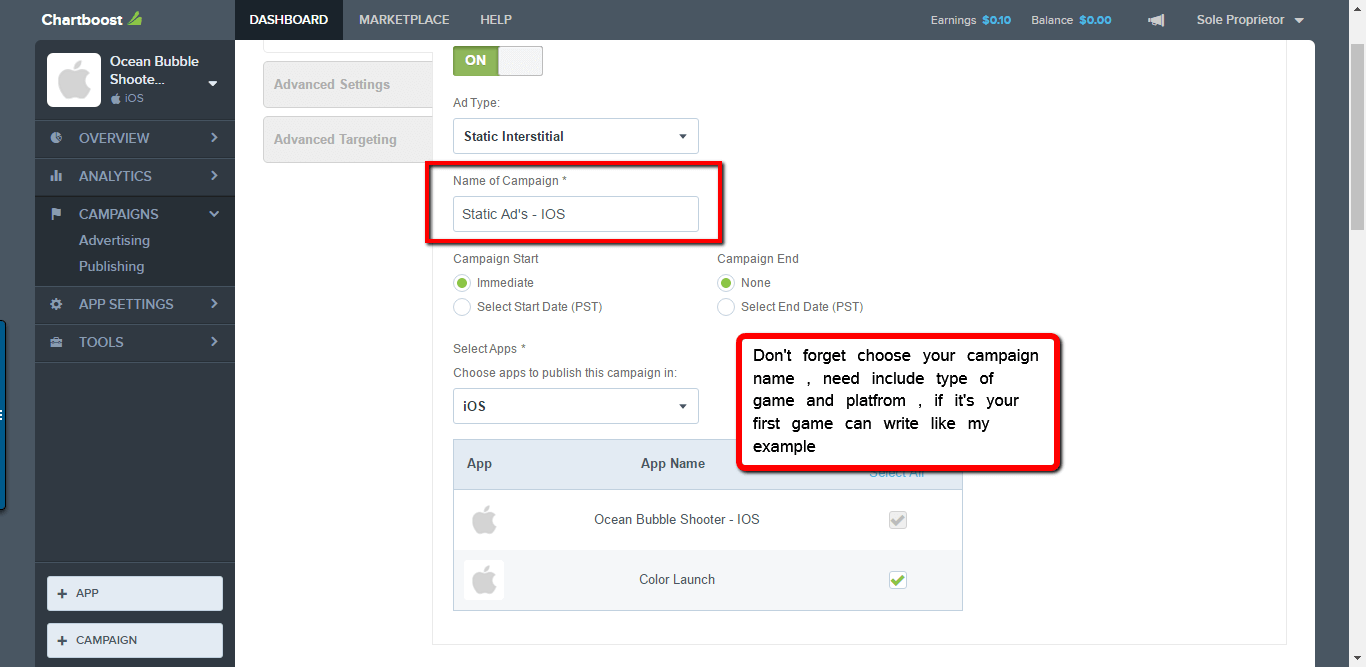Screen dimensions: 1366x667
Task: Open Publishing under Campaigns
Action: tap(111, 267)
